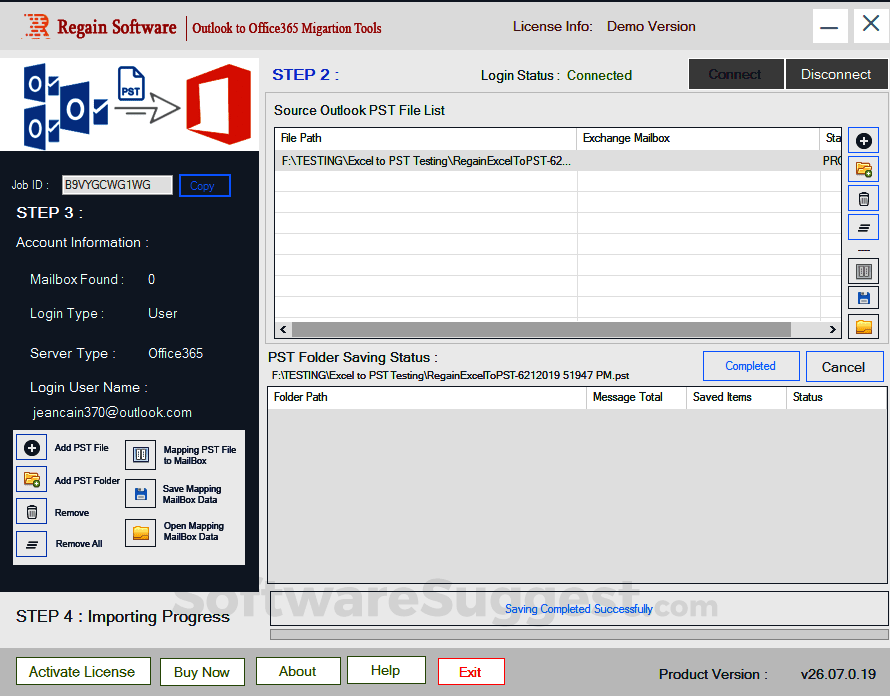Click the icon next to the Add PST File label
The height and width of the screenshot is (696, 890).
pyautogui.click(x=32, y=448)
